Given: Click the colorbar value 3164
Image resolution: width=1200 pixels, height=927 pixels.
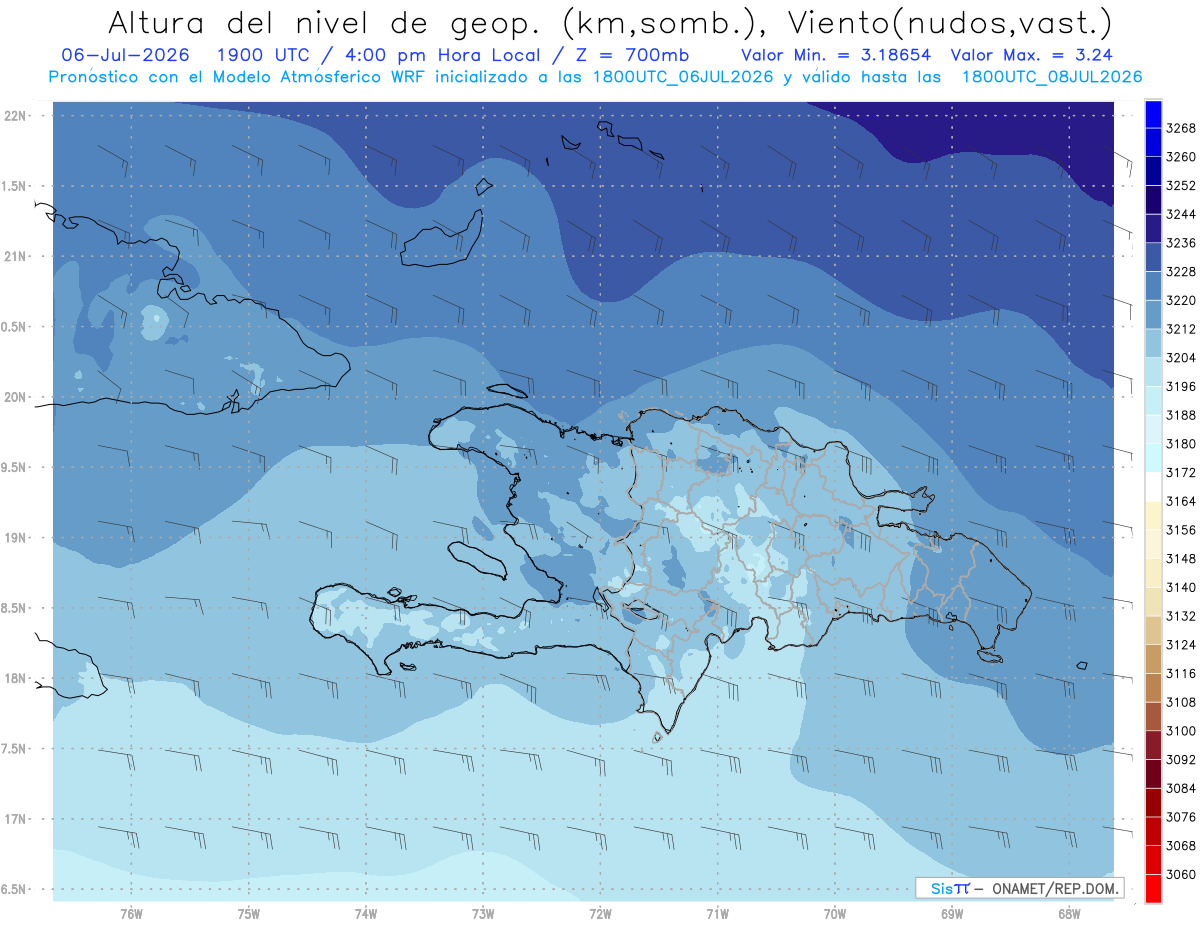Looking at the screenshot, I should [1180, 501].
